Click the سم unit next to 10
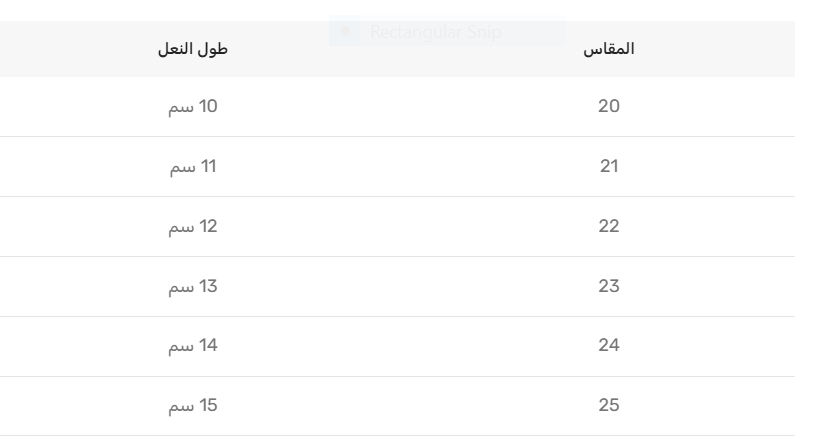 click(180, 106)
